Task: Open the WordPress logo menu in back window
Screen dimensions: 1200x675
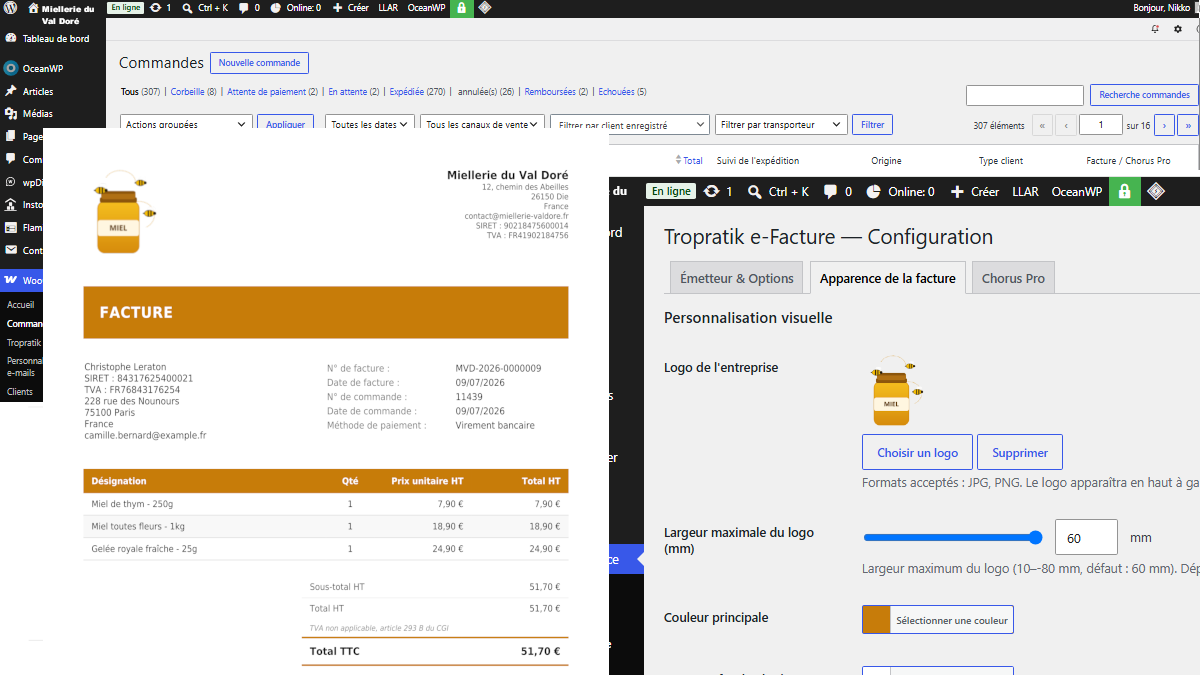Action: 9,7
